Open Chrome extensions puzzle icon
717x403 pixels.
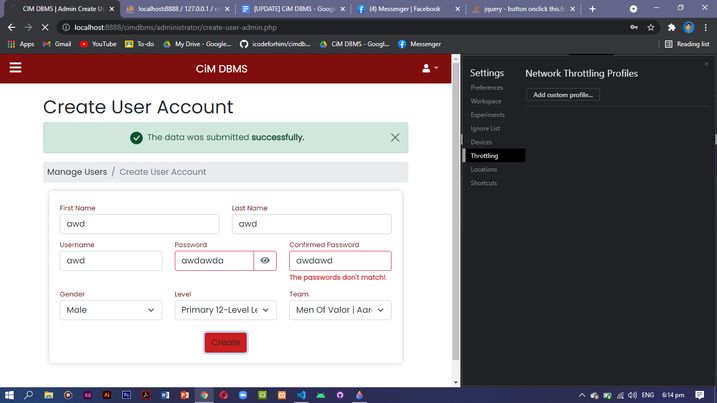671,27
